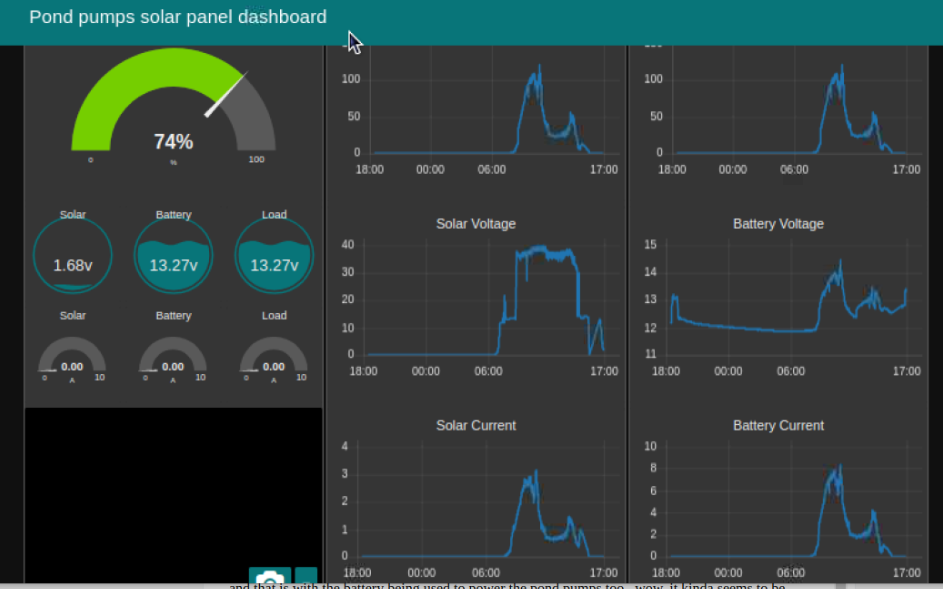This screenshot has height=589, width=943.
Task: Click the Solar Voltage chart title
Action: (x=476, y=224)
